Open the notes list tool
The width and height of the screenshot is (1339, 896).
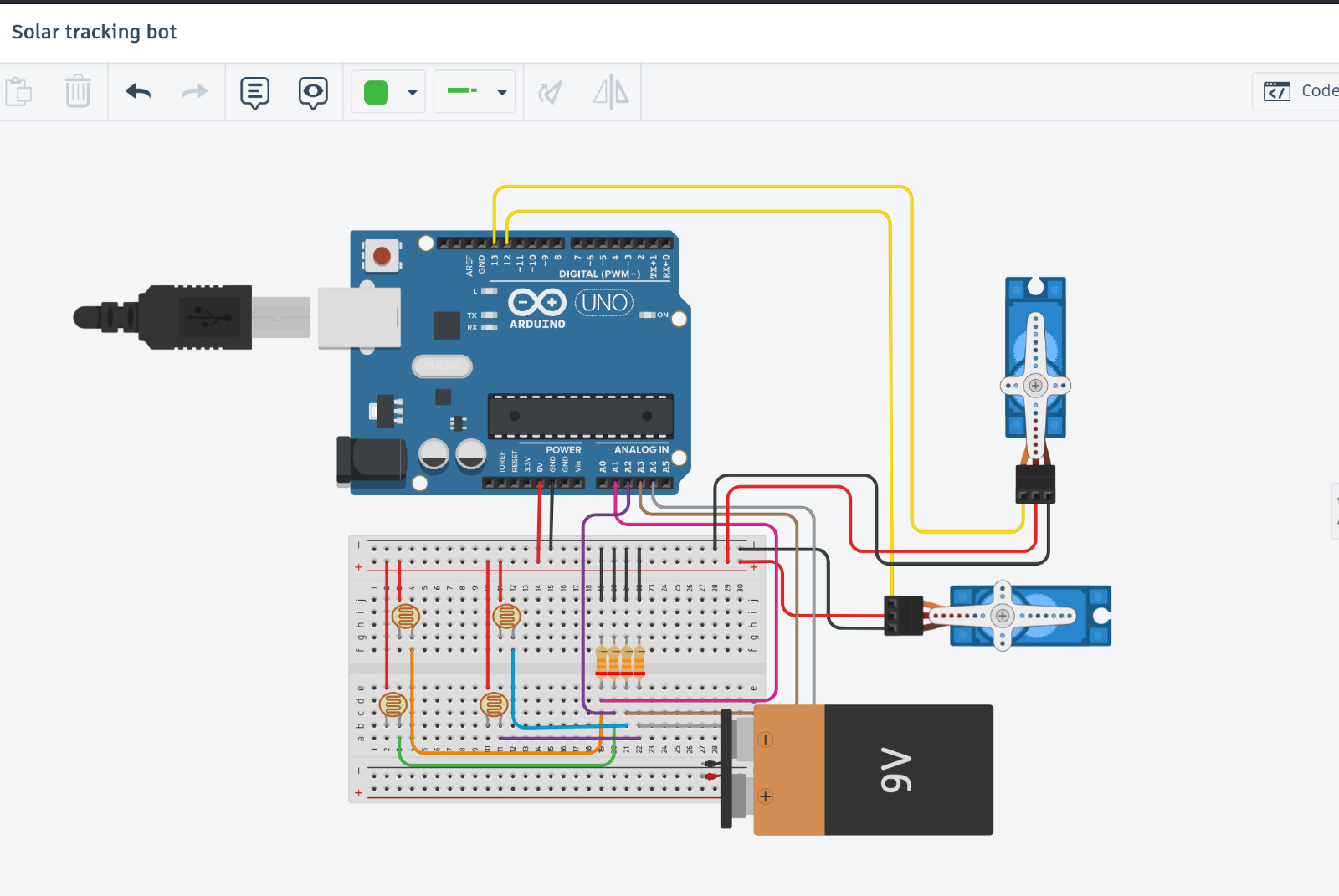pos(254,92)
